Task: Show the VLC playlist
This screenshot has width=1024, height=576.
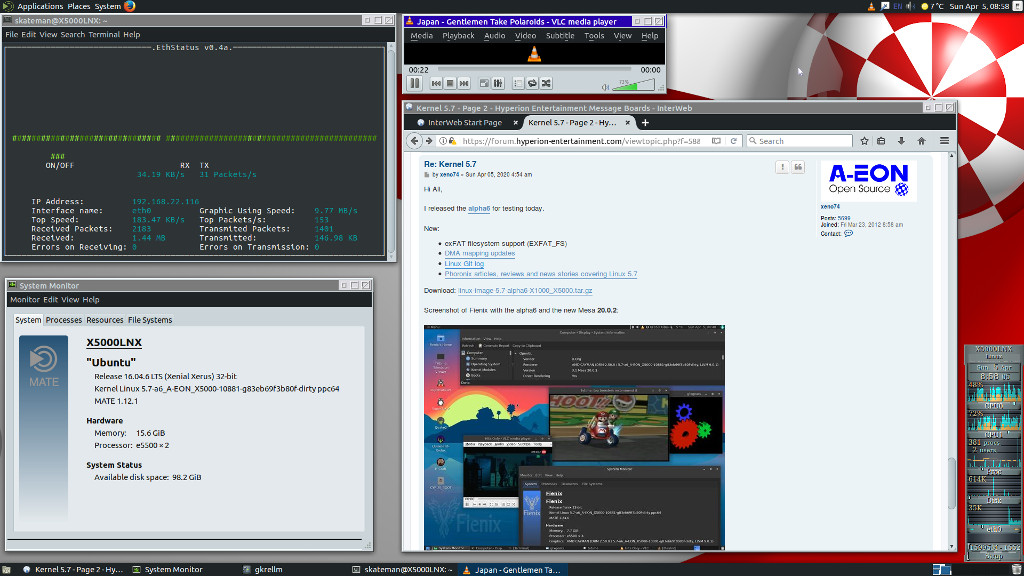Action: (x=518, y=84)
